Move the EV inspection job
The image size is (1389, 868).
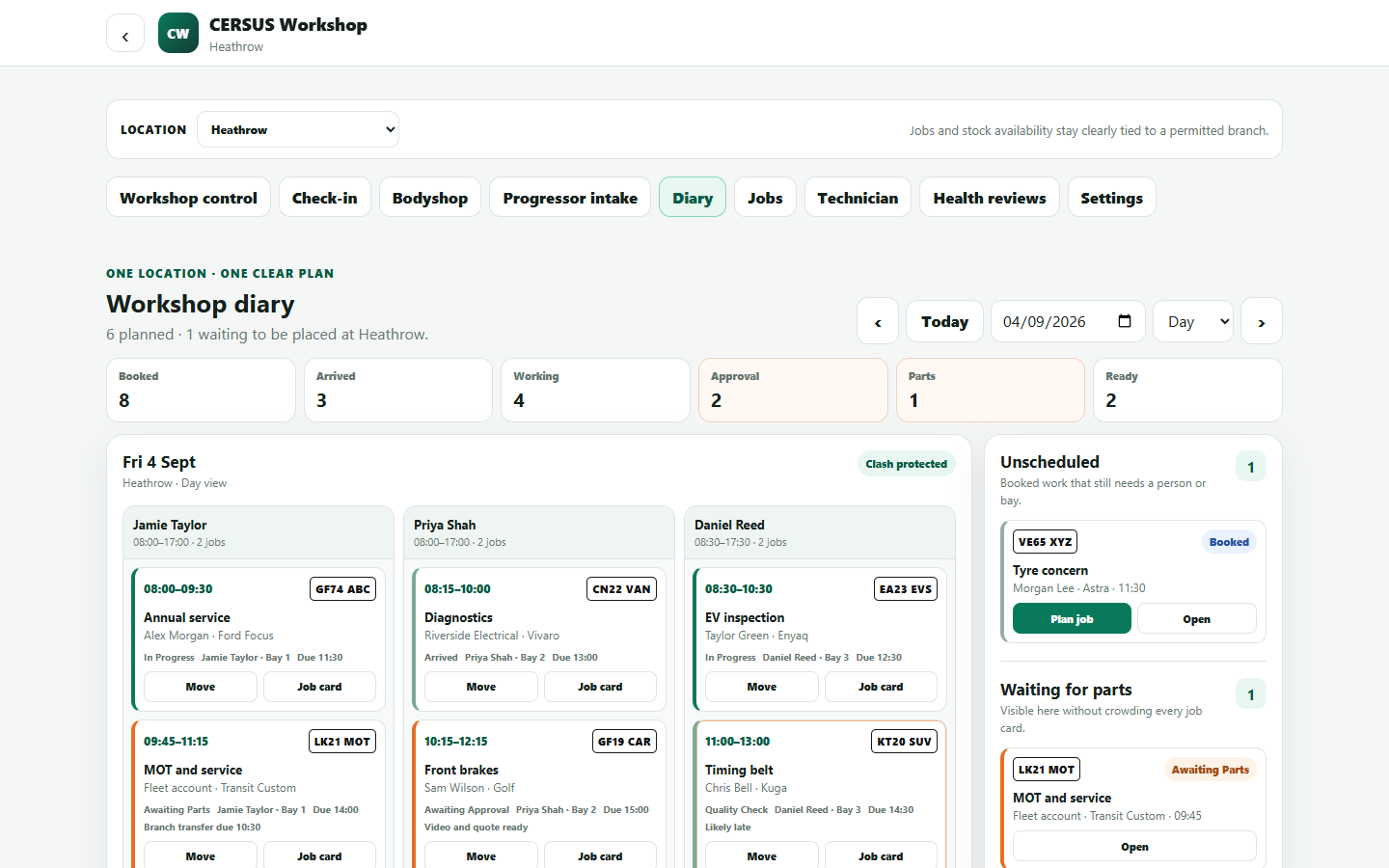tap(762, 687)
